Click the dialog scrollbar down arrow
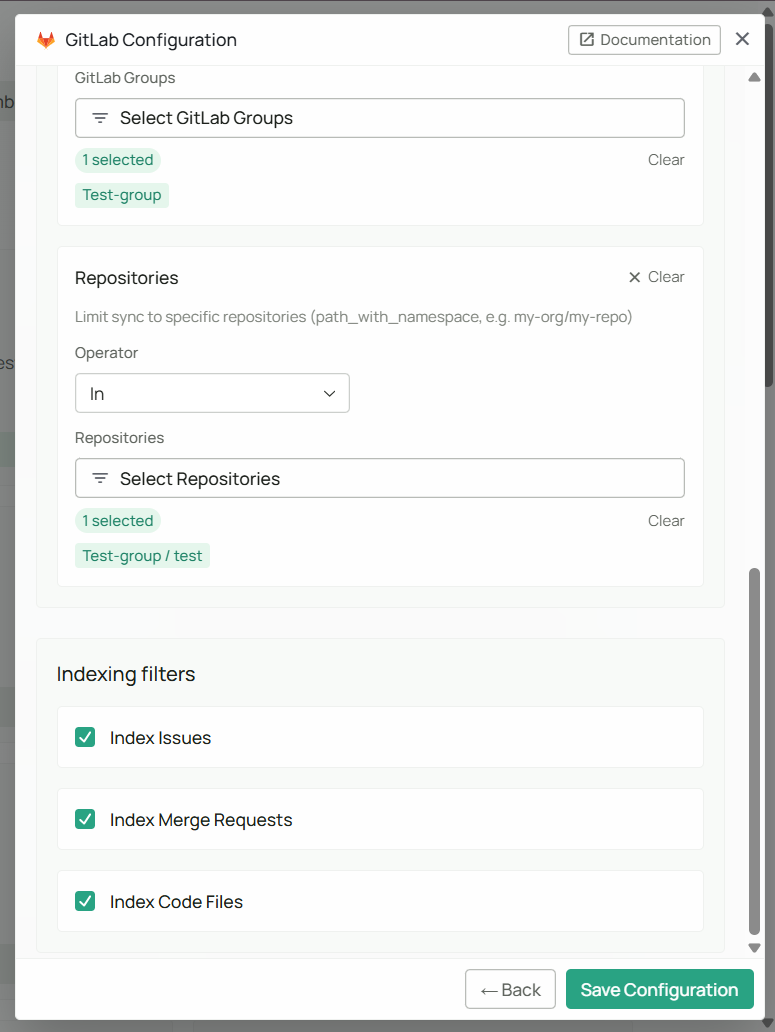 pyautogui.click(x=755, y=948)
